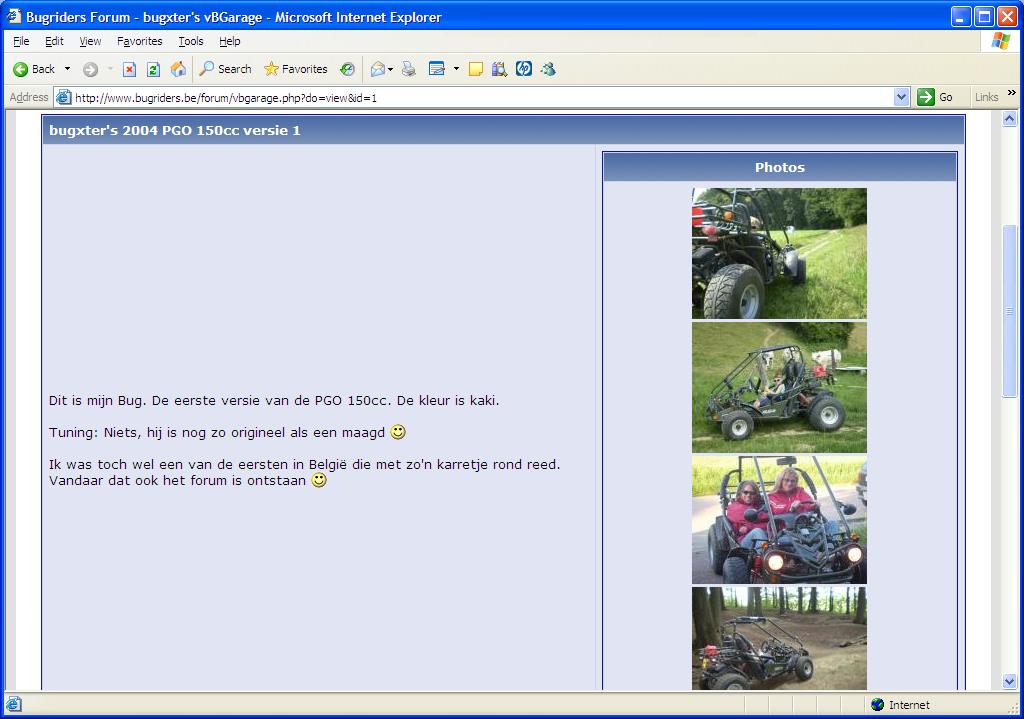The image size is (1024, 719).
Task: Open the photo of two people in buggy
Action: pos(779,520)
